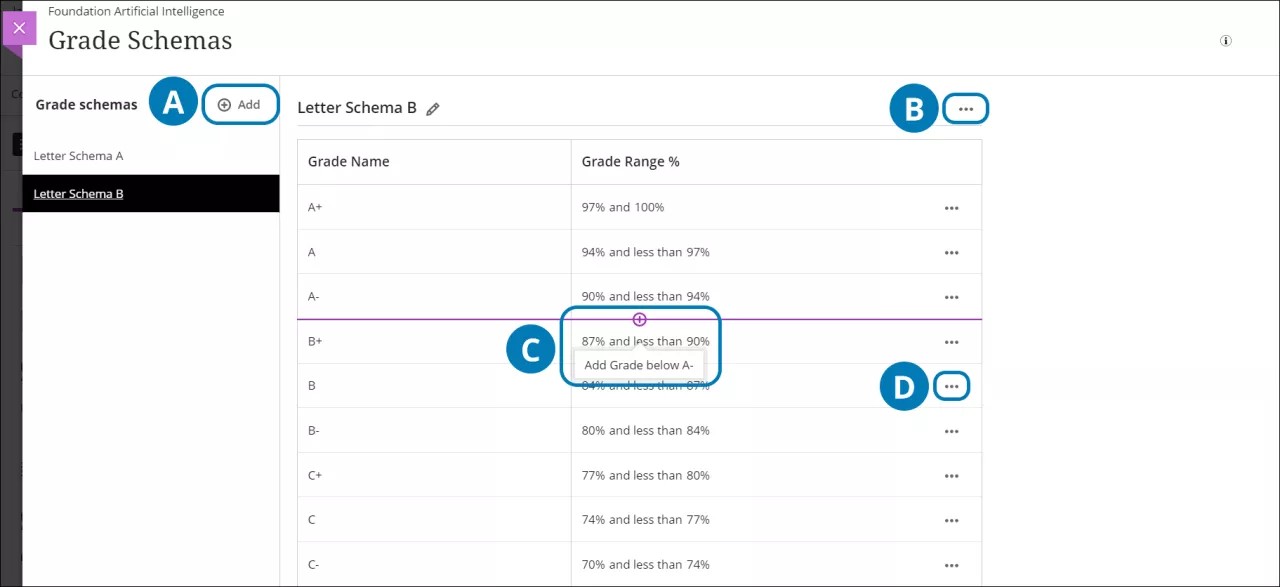
Task: Open the three-dot menu for the C+ row
Action: pyautogui.click(x=951, y=476)
